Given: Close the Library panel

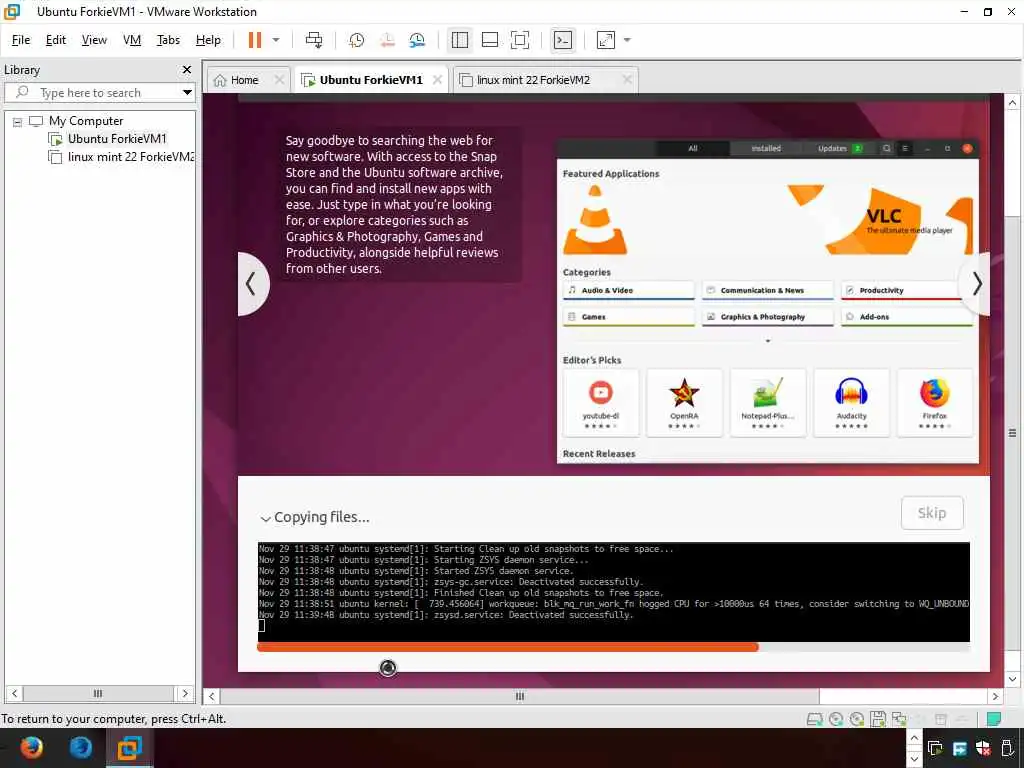Looking at the screenshot, I should (x=187, y=69).
